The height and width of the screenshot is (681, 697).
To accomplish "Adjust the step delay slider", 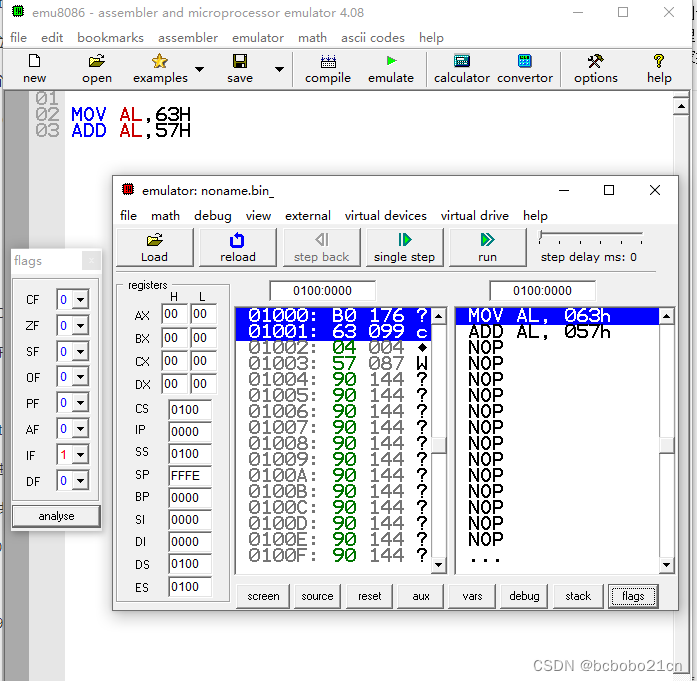I will (x=541, y=237).
